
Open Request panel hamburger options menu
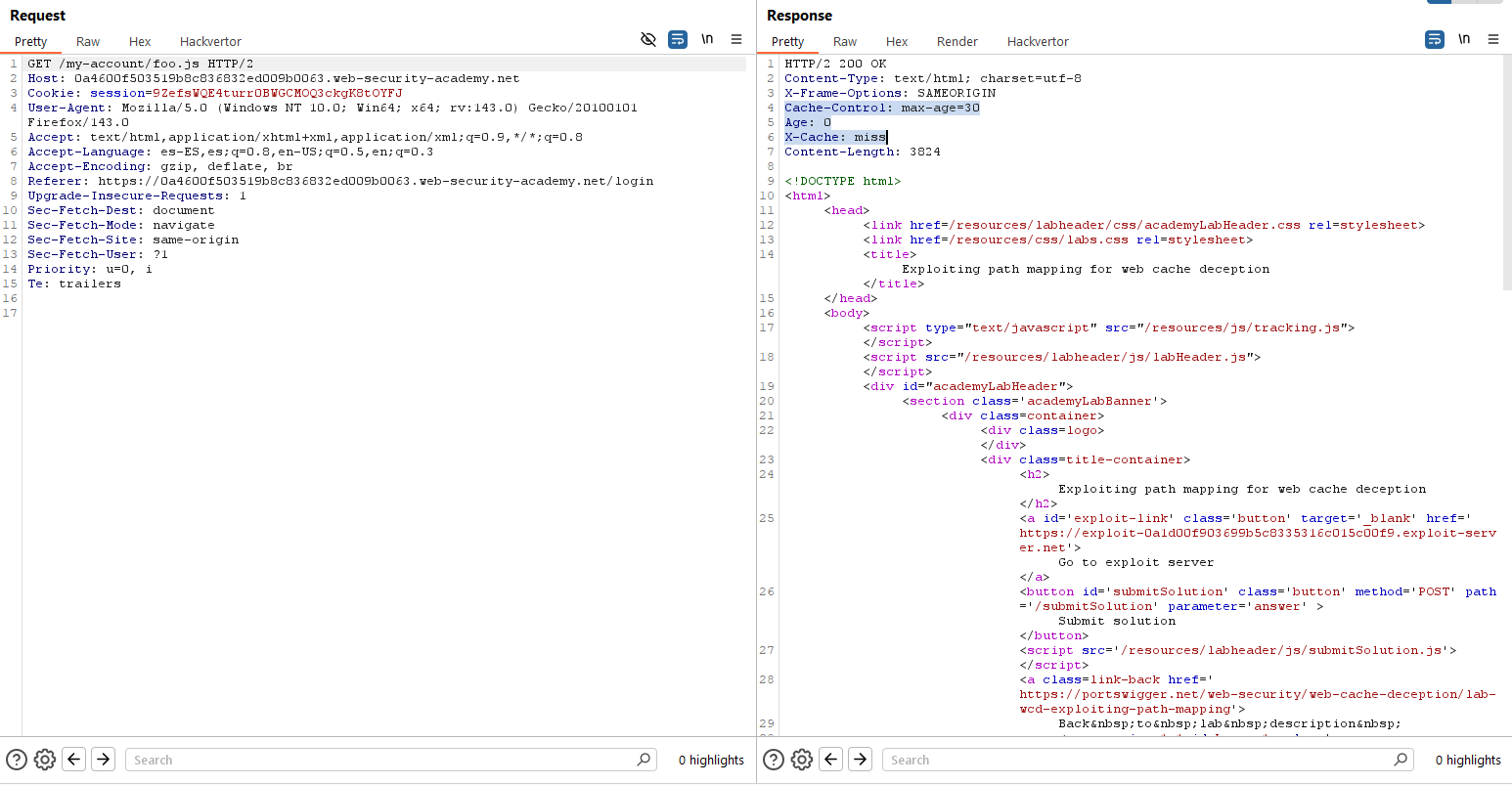coord(736,39)
